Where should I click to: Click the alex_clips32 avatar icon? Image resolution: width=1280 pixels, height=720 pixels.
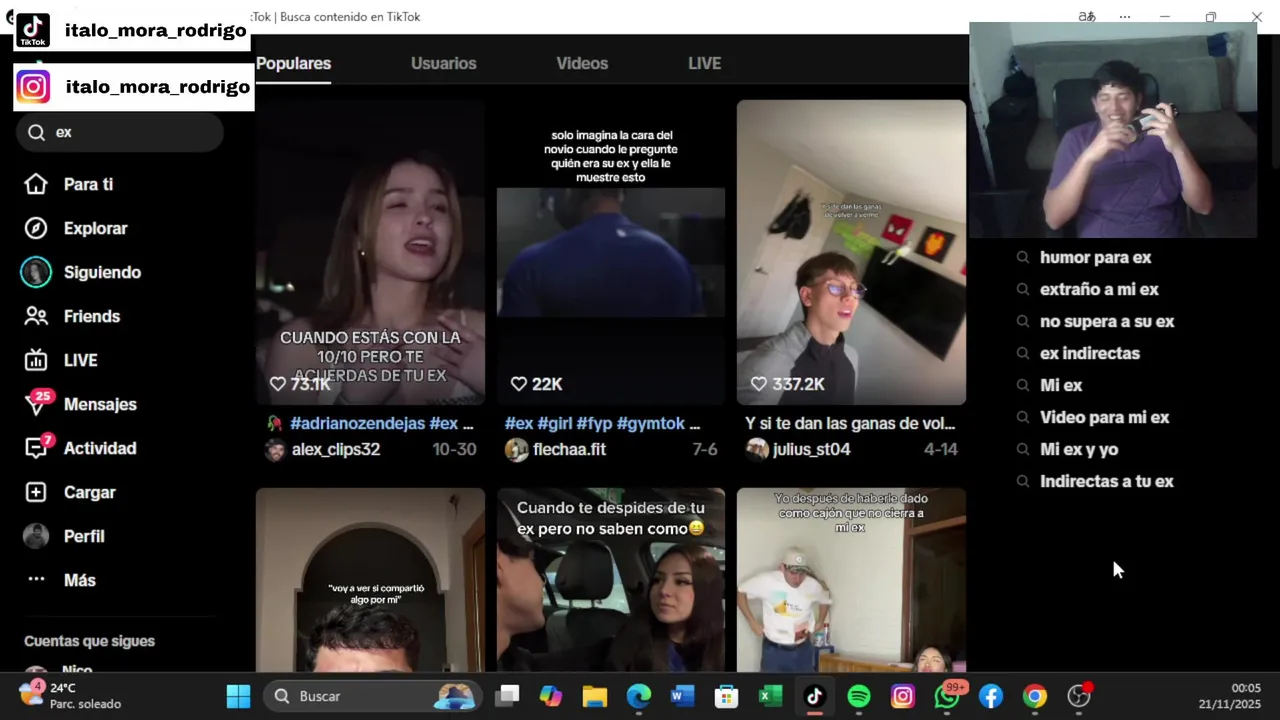(x=275, y=450)
